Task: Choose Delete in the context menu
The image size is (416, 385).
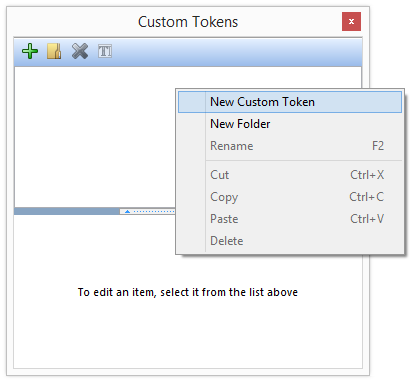Action: coord(290,241)
